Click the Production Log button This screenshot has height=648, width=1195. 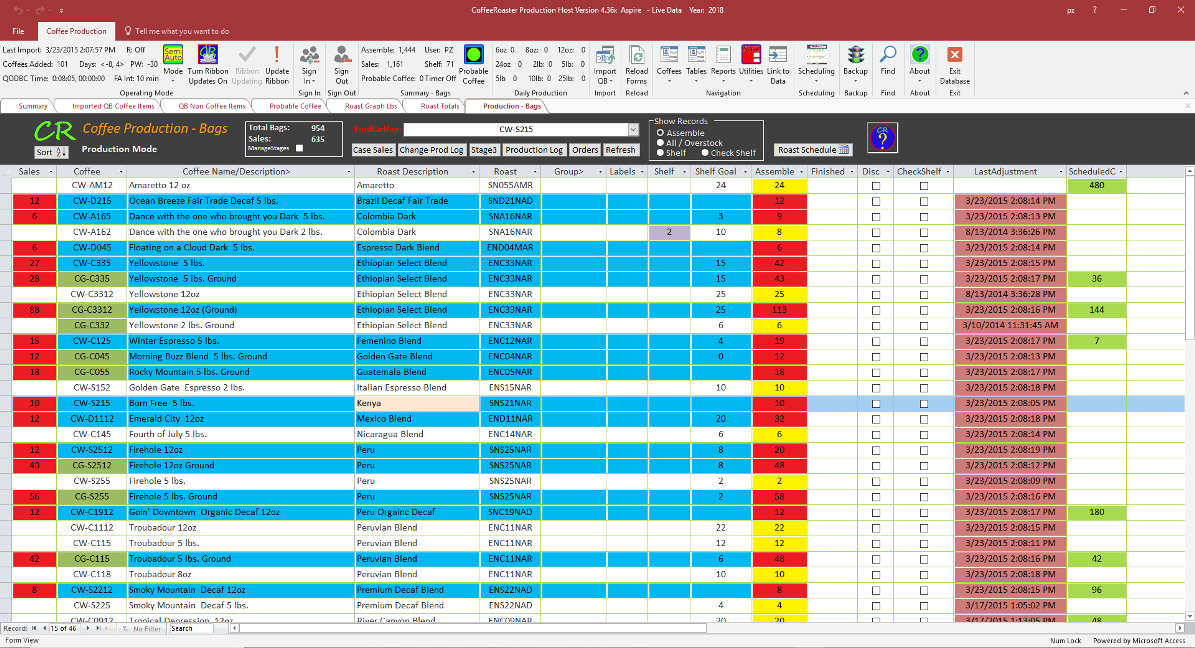[533, 150]
